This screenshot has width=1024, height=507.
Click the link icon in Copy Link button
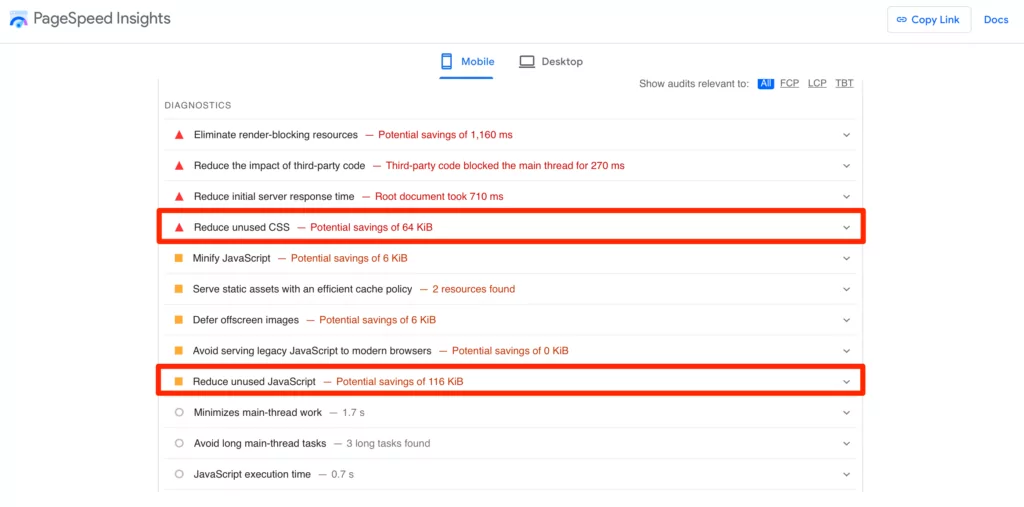point(902,20)
